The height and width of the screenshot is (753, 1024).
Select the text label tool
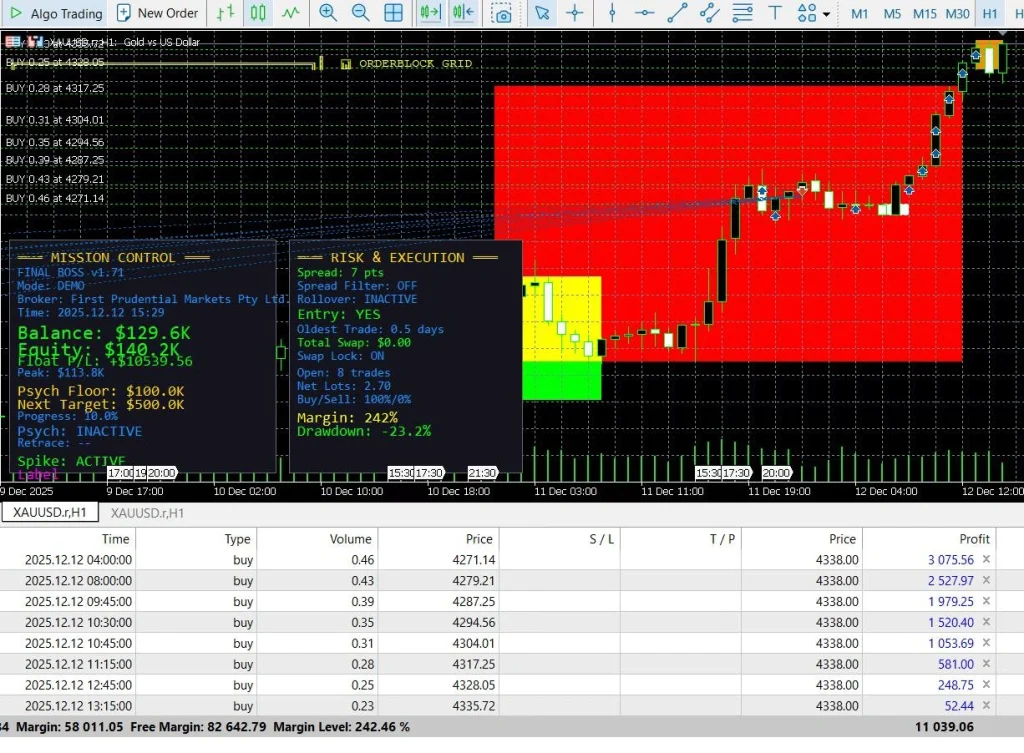[x=775, y=13]
